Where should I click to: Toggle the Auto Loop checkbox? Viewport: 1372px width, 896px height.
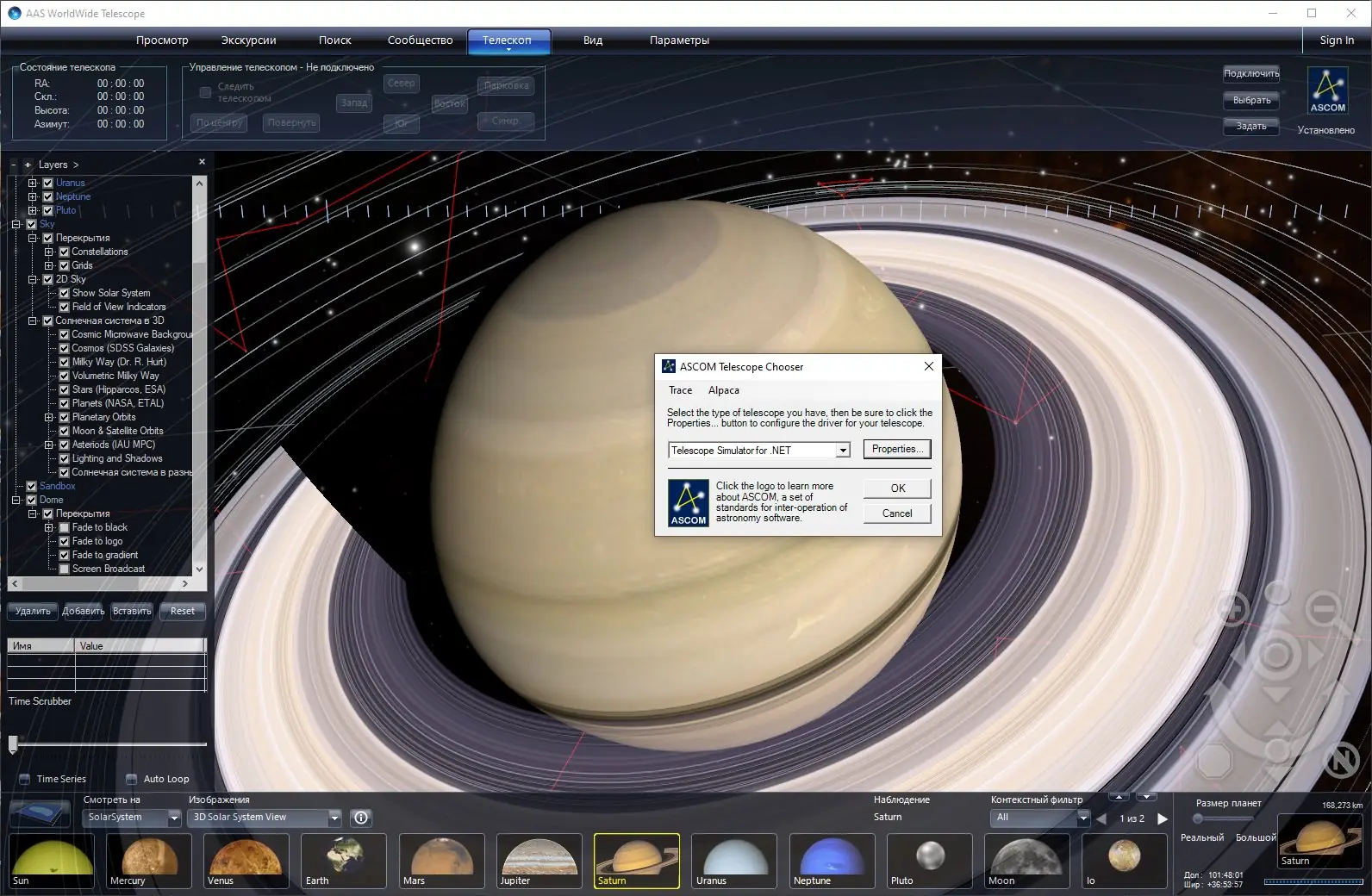132,779
